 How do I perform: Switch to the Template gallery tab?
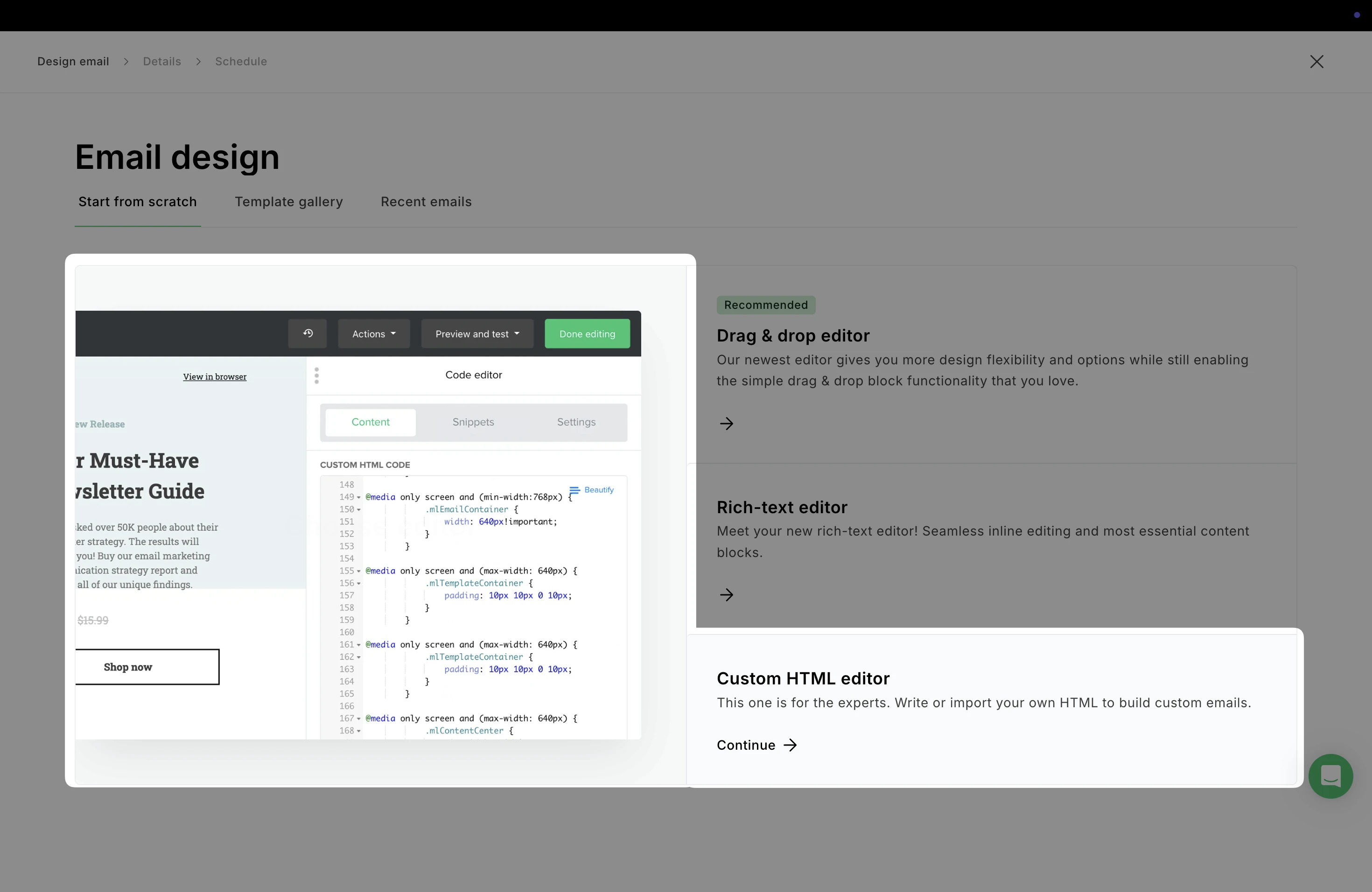click(x=288, y=202)
